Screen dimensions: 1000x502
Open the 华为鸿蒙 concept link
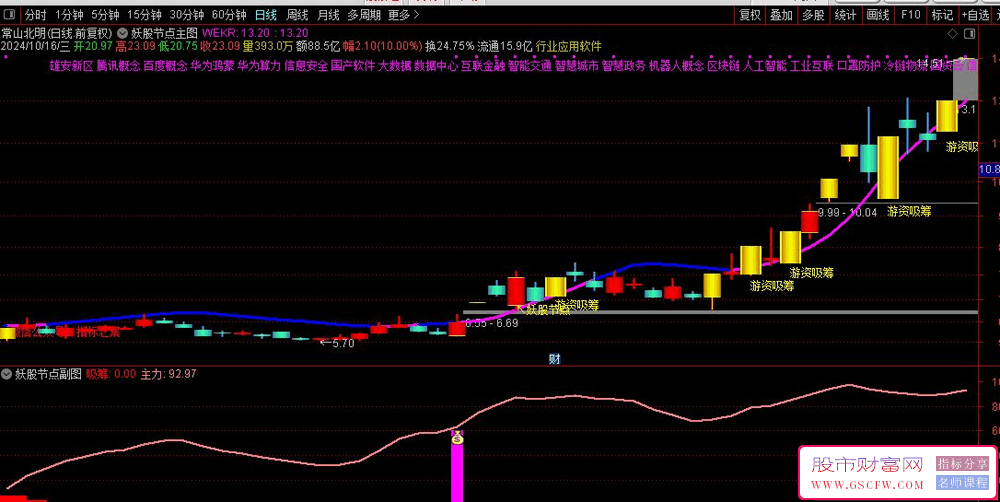212,65
